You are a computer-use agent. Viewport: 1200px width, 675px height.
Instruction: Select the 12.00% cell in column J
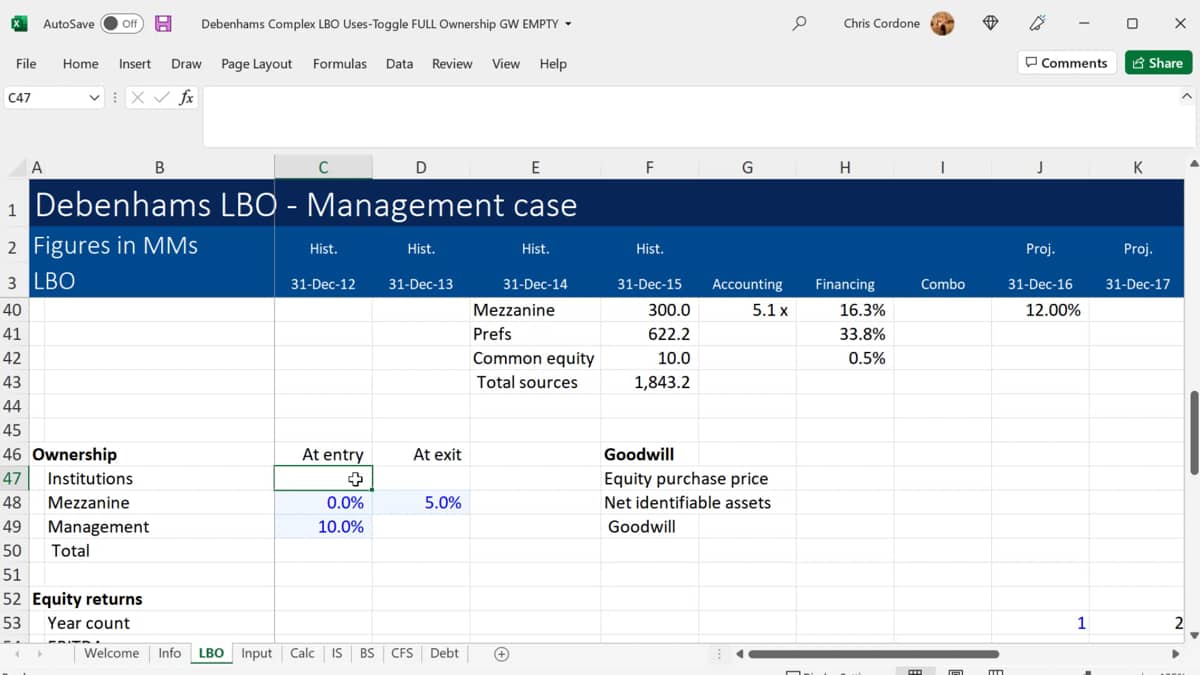point(1040,310)
